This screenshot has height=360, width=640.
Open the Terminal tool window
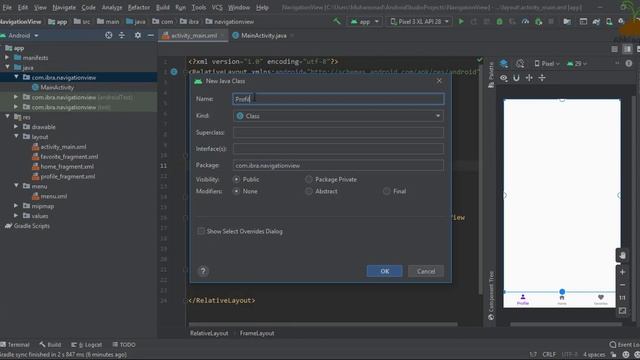tap(15, 344)
